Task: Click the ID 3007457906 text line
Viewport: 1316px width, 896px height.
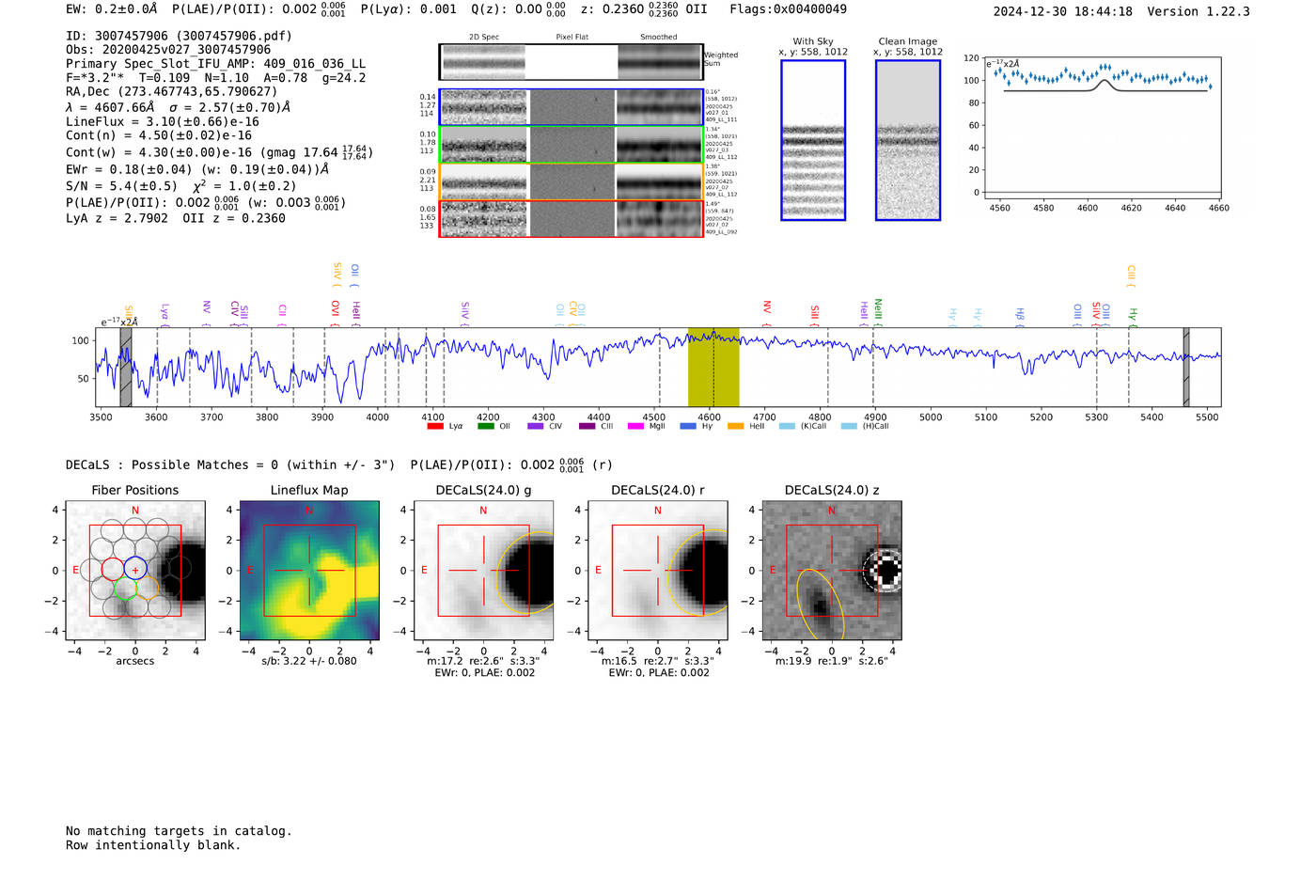Action: point(179,36)
